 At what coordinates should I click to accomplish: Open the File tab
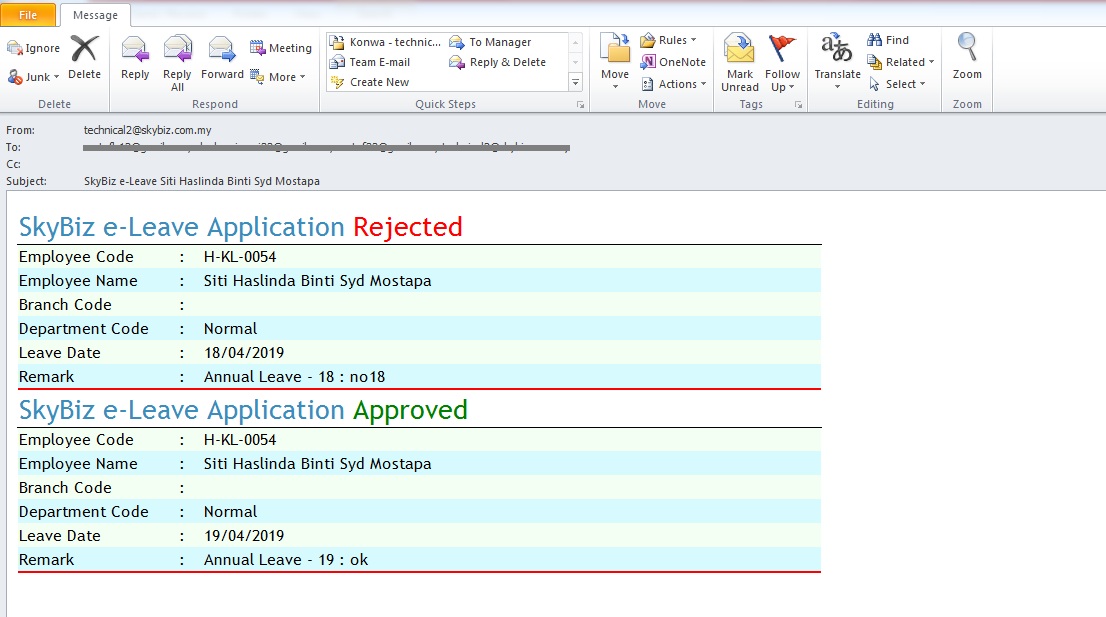[x=28, y=15]
